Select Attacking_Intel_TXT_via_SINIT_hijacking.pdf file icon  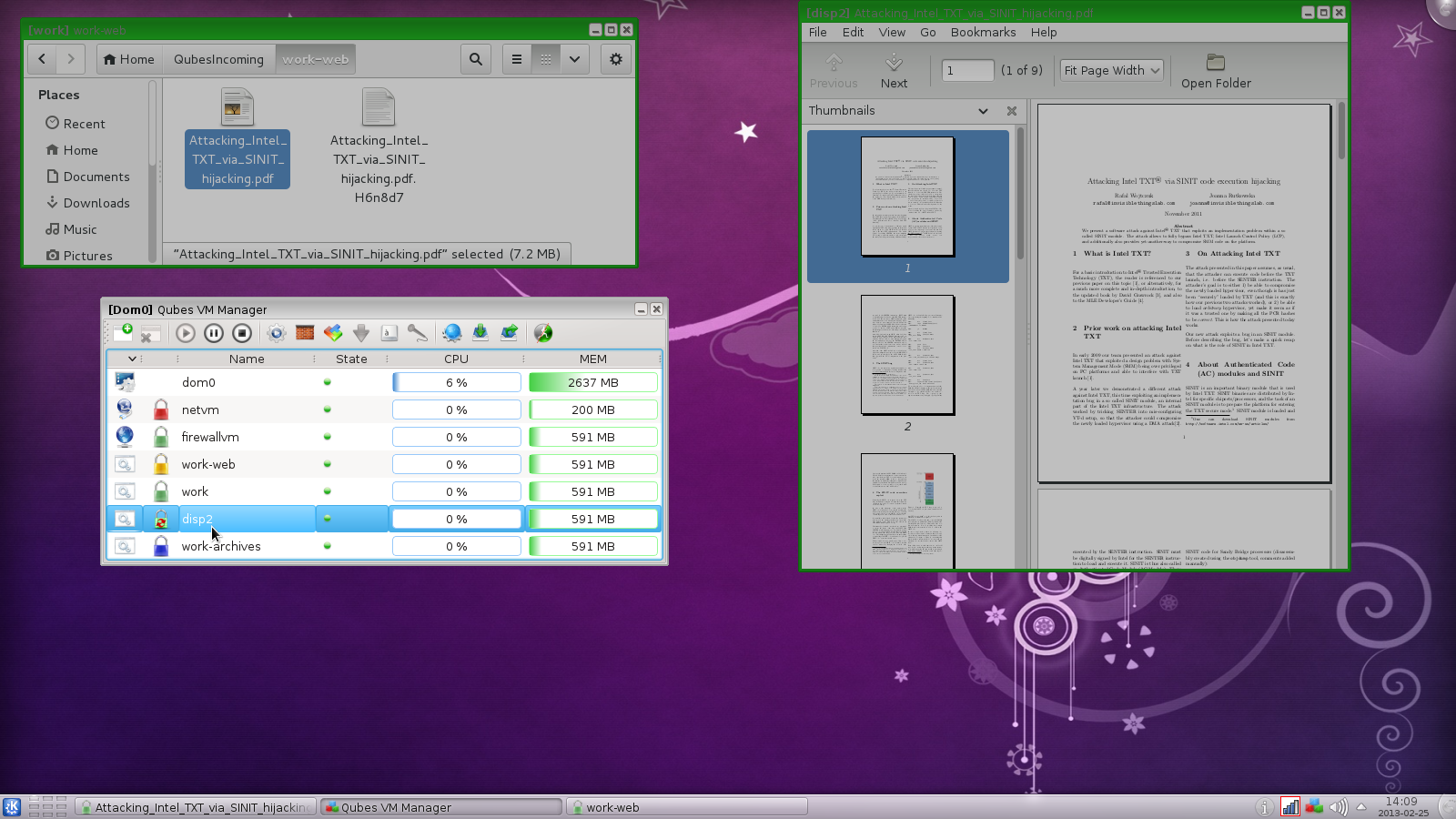pos(238,107)
